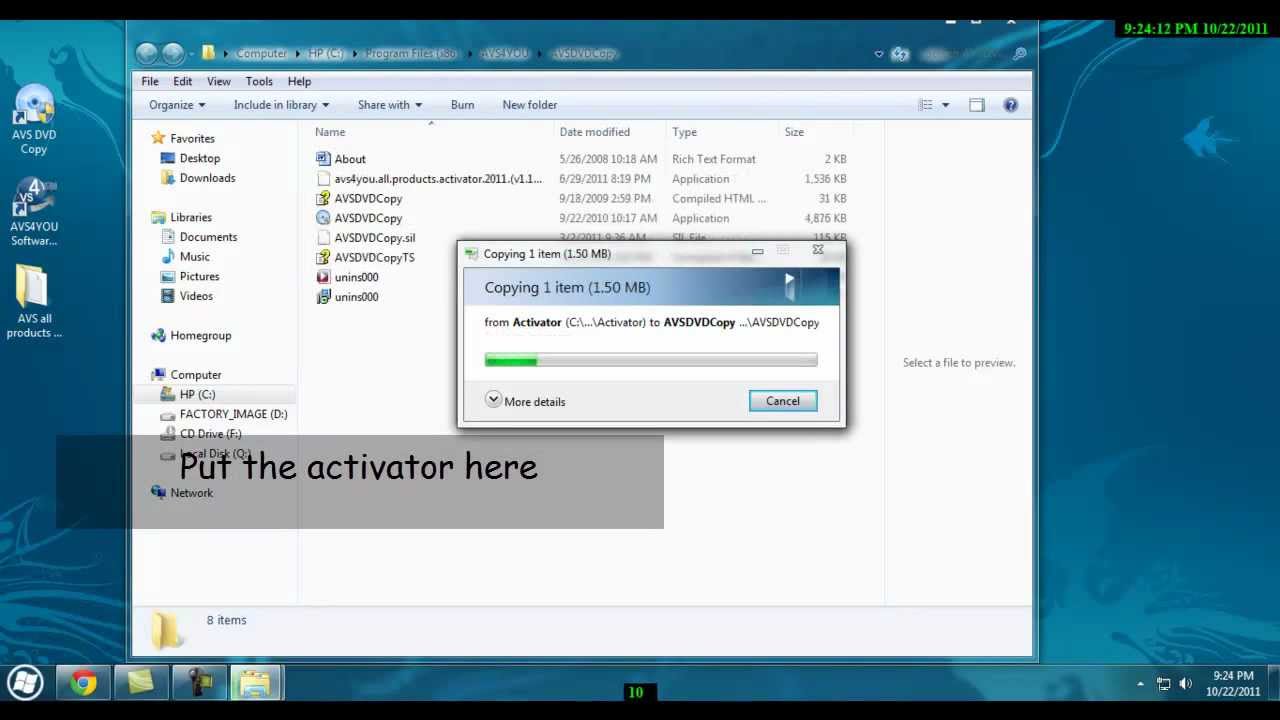Open Google Chrome from the taskbar
This screenshot has width=1280, height=720.
click(x=84, y=684)
